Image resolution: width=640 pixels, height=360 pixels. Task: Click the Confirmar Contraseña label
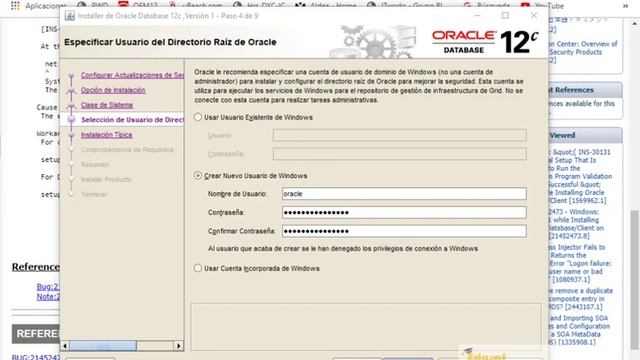(x=242, y=231)
